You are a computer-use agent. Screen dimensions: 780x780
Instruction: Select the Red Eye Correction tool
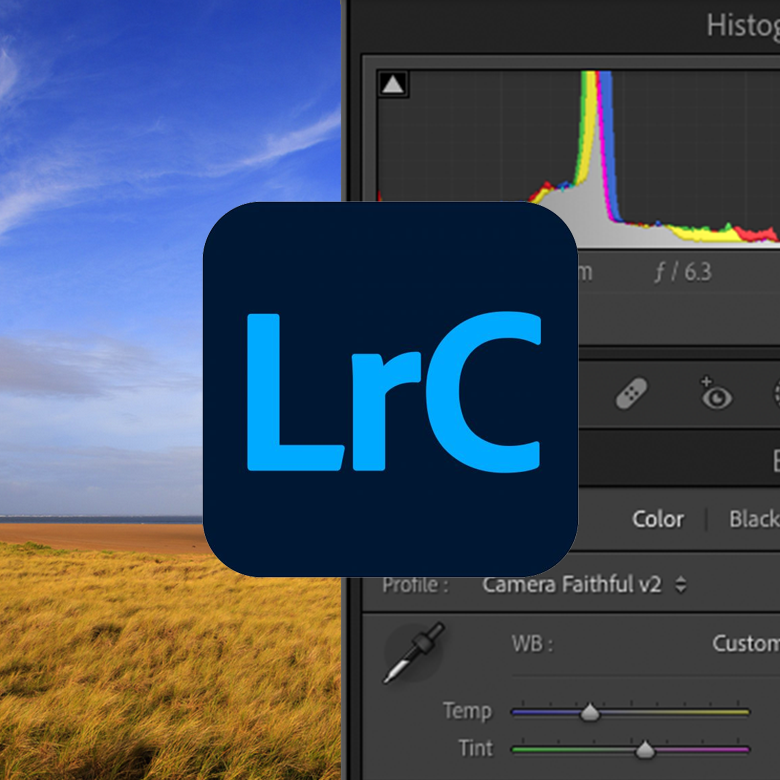(x=715, y=396)
